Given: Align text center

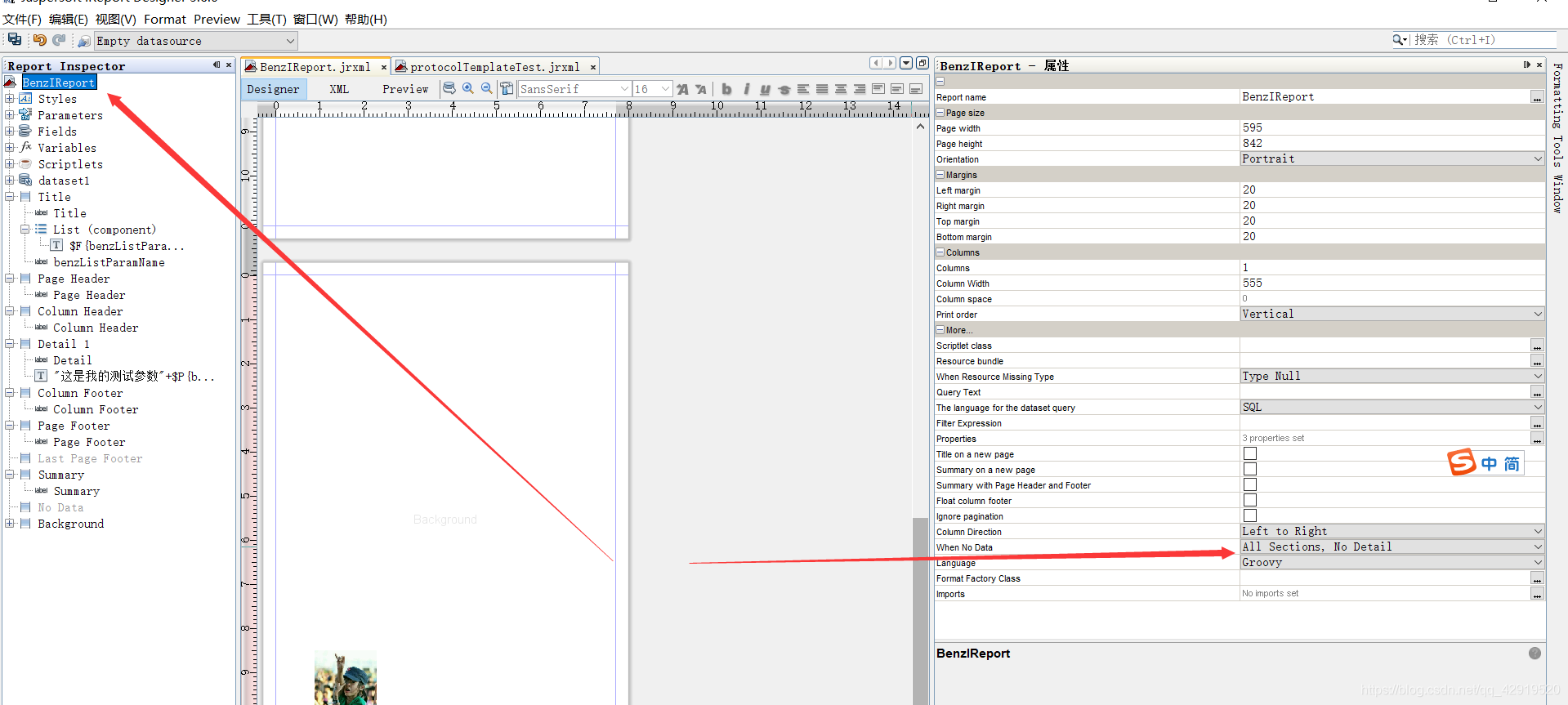Looking at the screenshot, I should pos(841,89).
